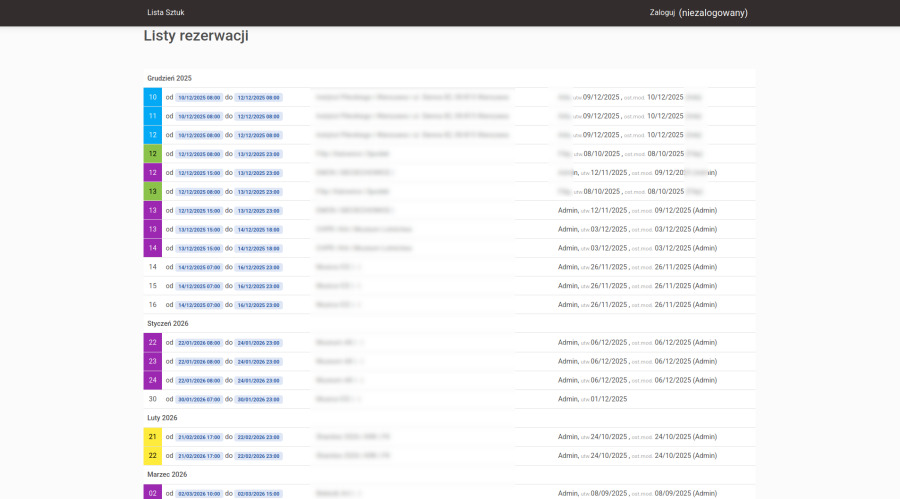This screenshot has height=499, width=900.
Task: Click the yellow day 21 badge
Action: 153,437
